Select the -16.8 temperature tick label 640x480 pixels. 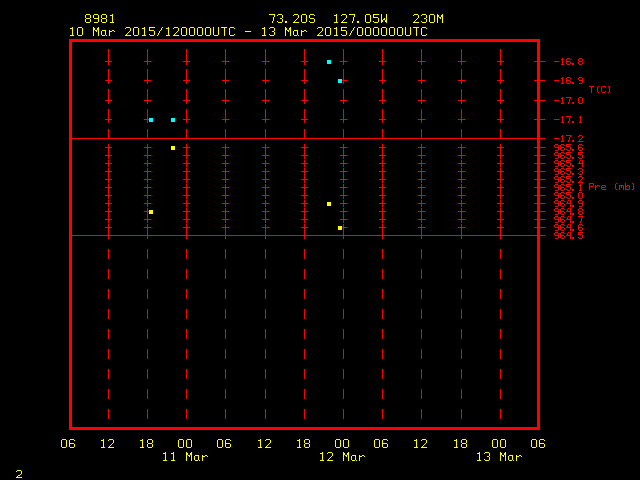[568, 62]
